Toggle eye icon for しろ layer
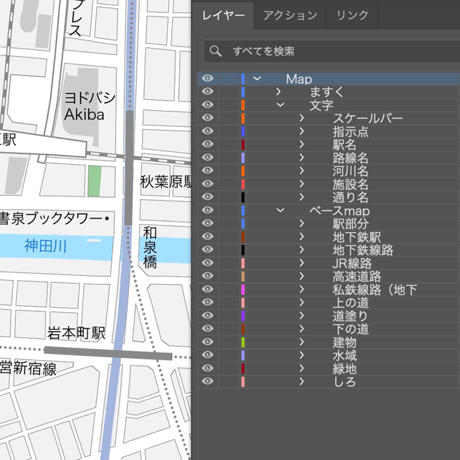 pos(207,381)
